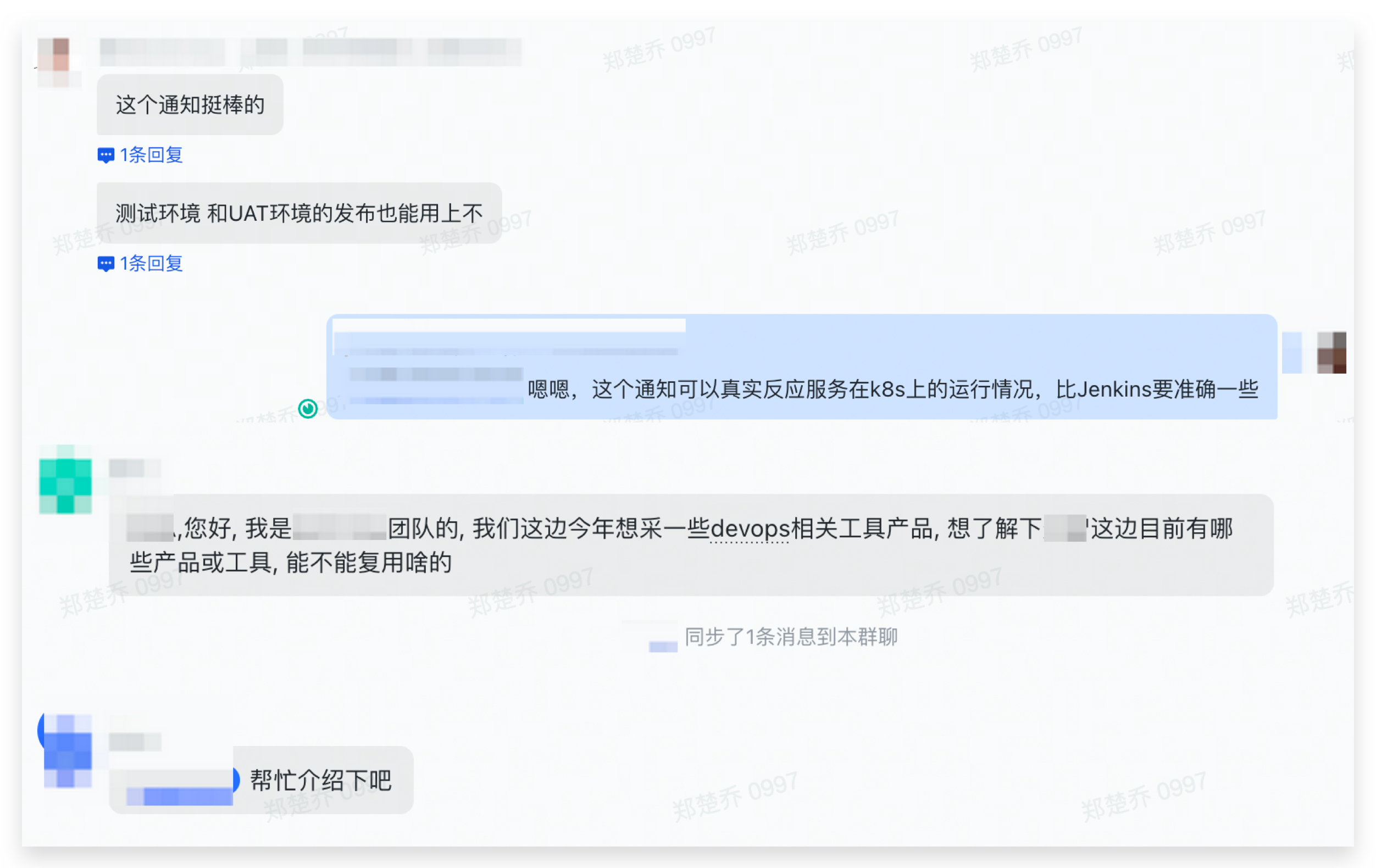Select the 测试环境 和UAT环境 message bubble
The image size is (1376, 868).
pyautogui.click(x=299, y=213)
